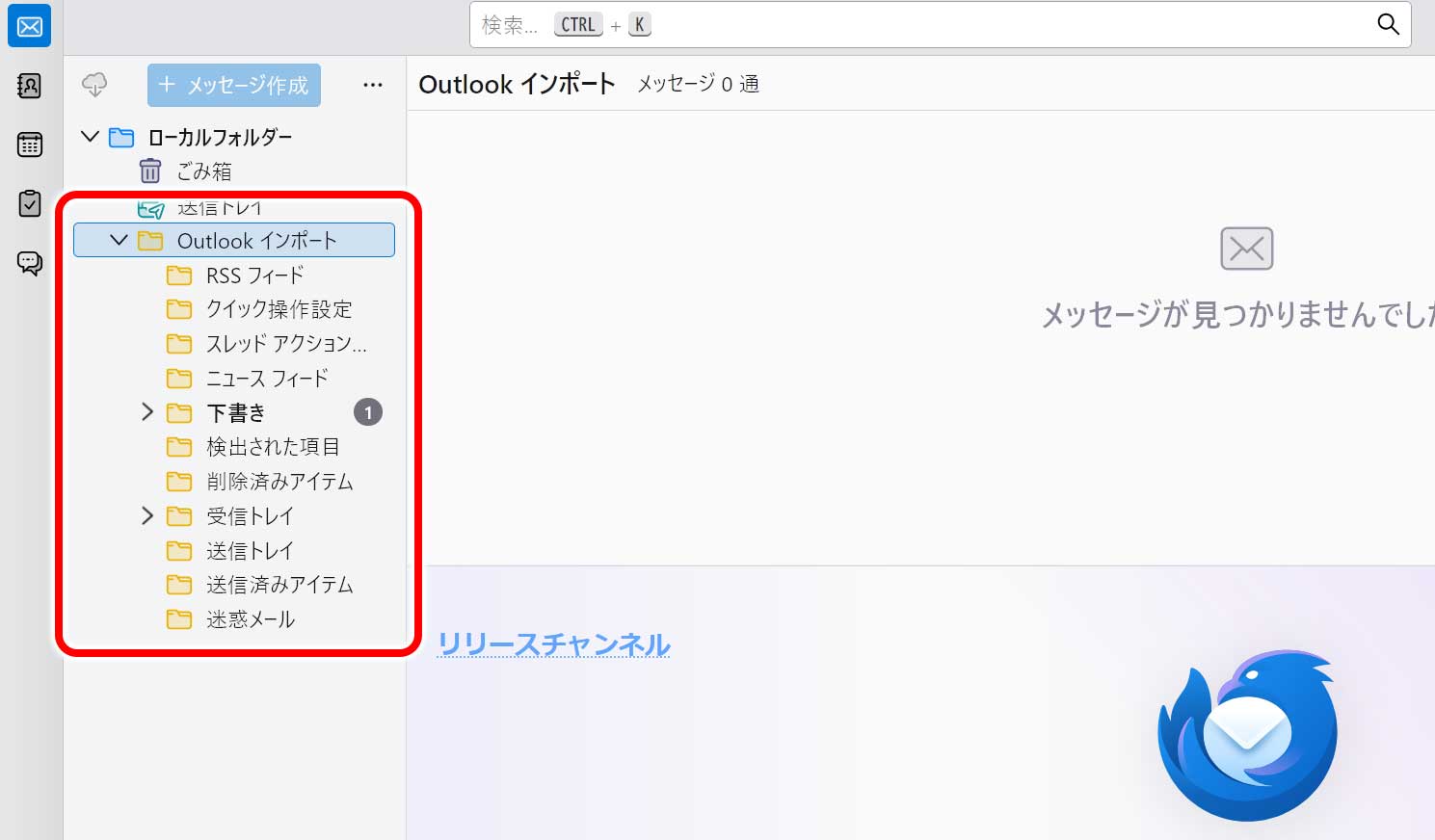Open the Tasks space icon

29,203
